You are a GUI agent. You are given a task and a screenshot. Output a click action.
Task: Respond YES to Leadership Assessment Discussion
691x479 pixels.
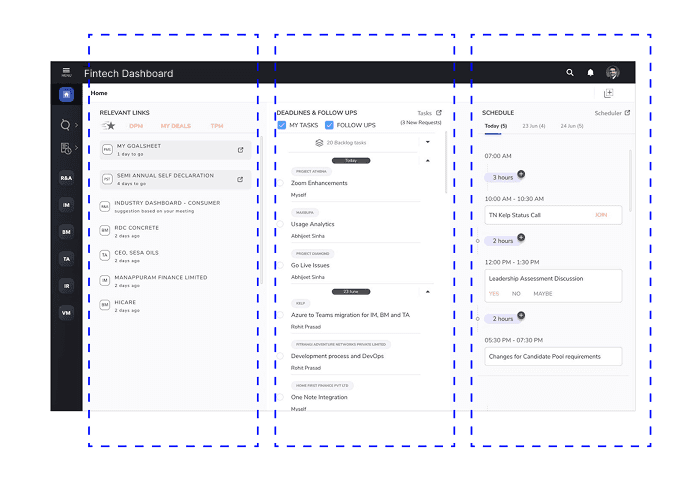pyautogui.click(x=494, y=293)
